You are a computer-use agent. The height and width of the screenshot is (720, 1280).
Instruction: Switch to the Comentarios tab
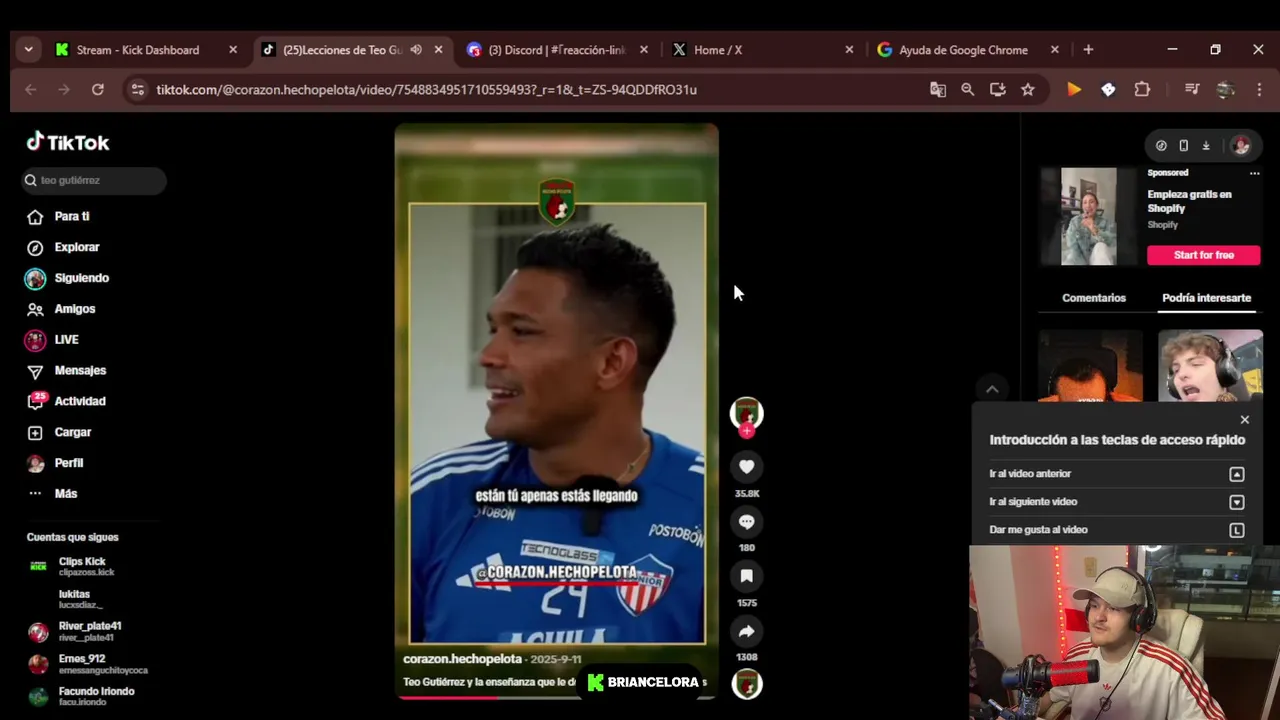[1093, 298]
